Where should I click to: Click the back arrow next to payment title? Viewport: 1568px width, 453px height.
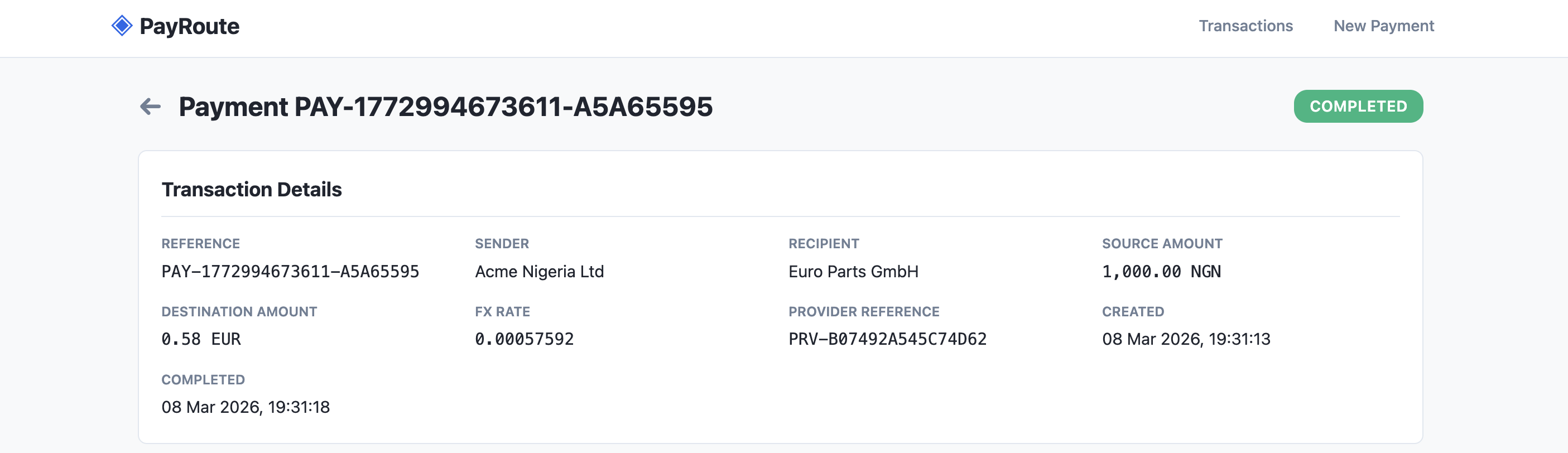(150, 105)
